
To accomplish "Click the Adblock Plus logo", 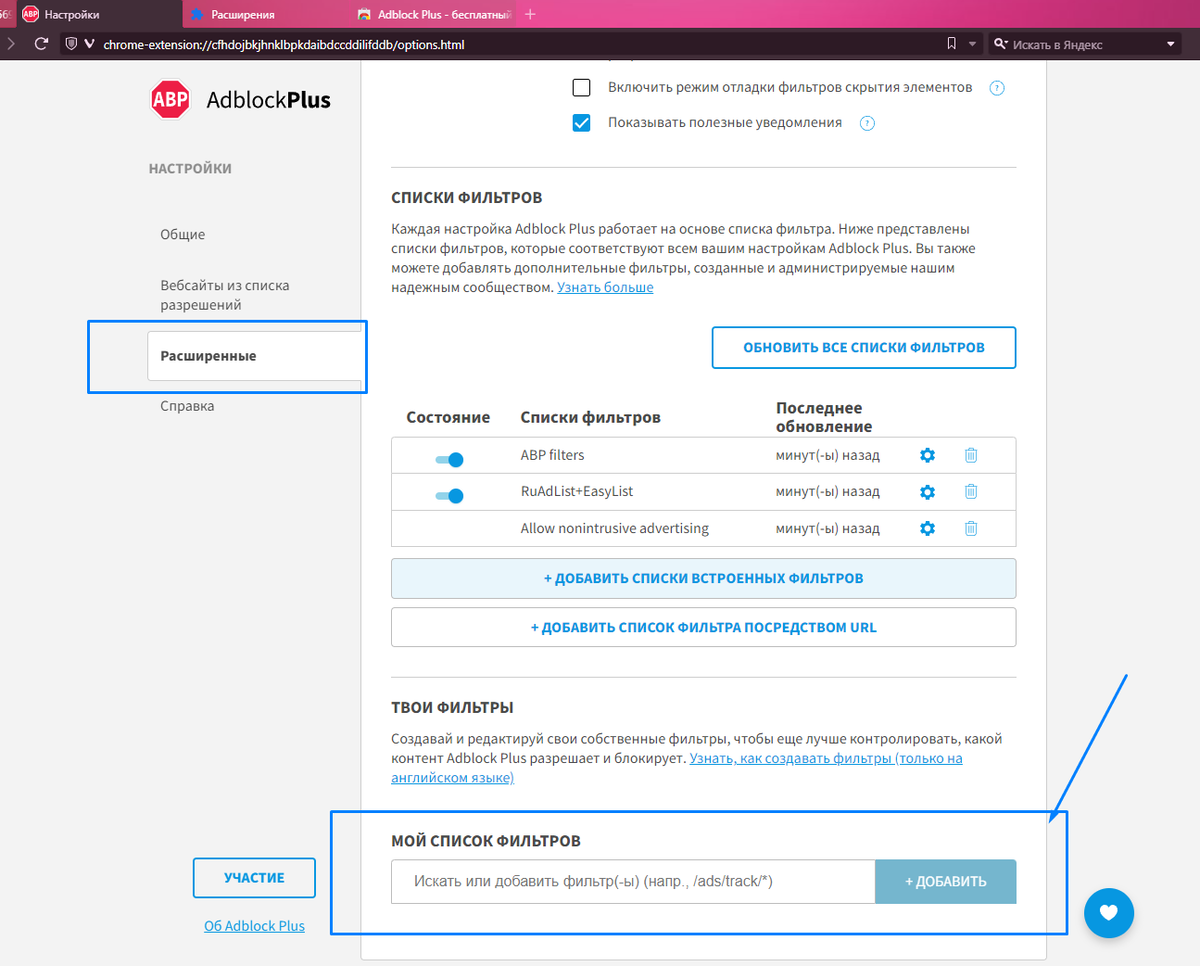I will [240, 100].
